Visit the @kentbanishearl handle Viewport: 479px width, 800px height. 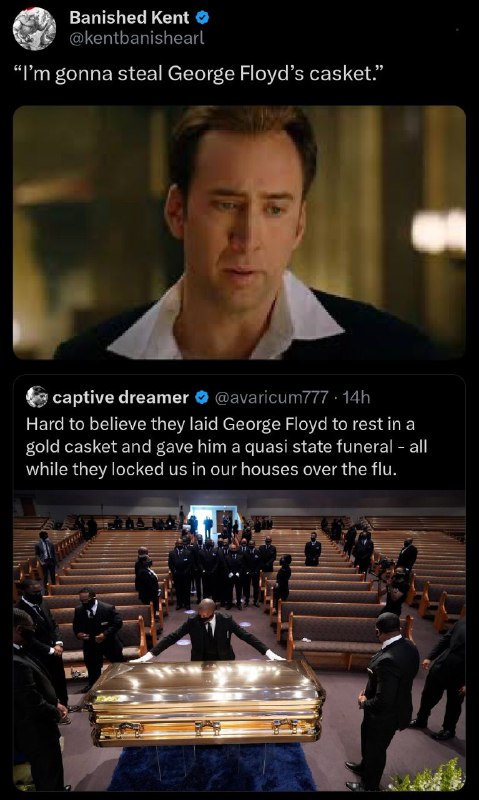136,38
